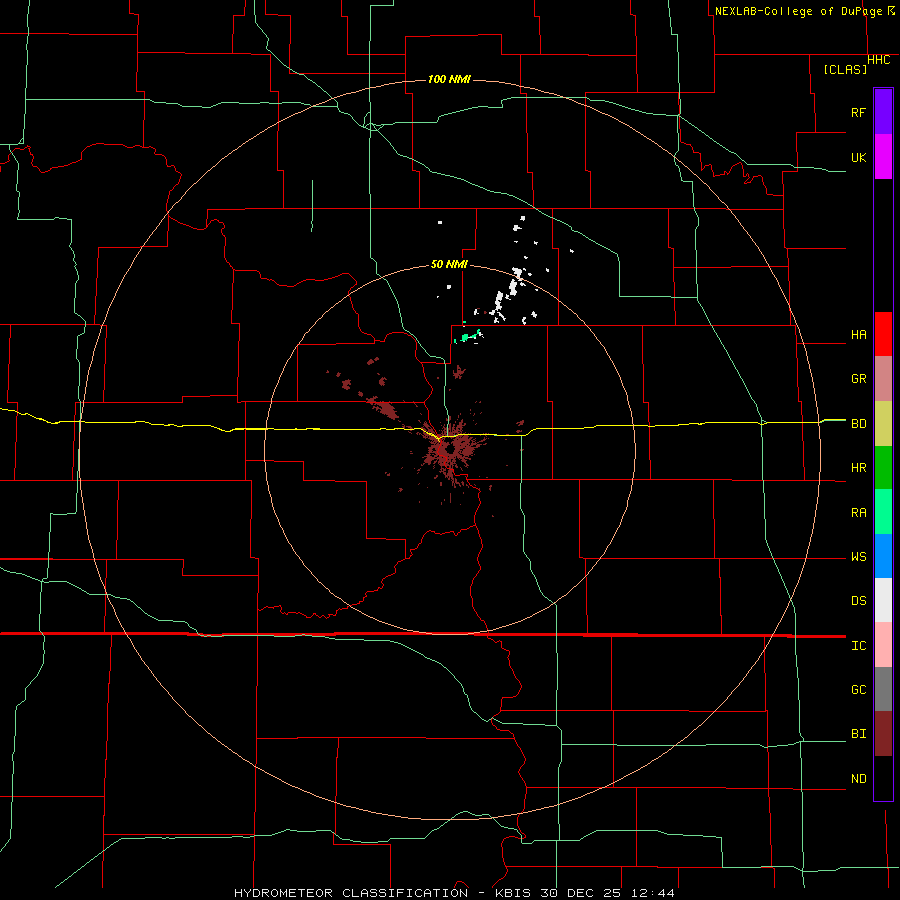The height and width of the screenshot is (900, 900).
Task: Click the [CLAS] legend header
Action: [x=845, y=69]
